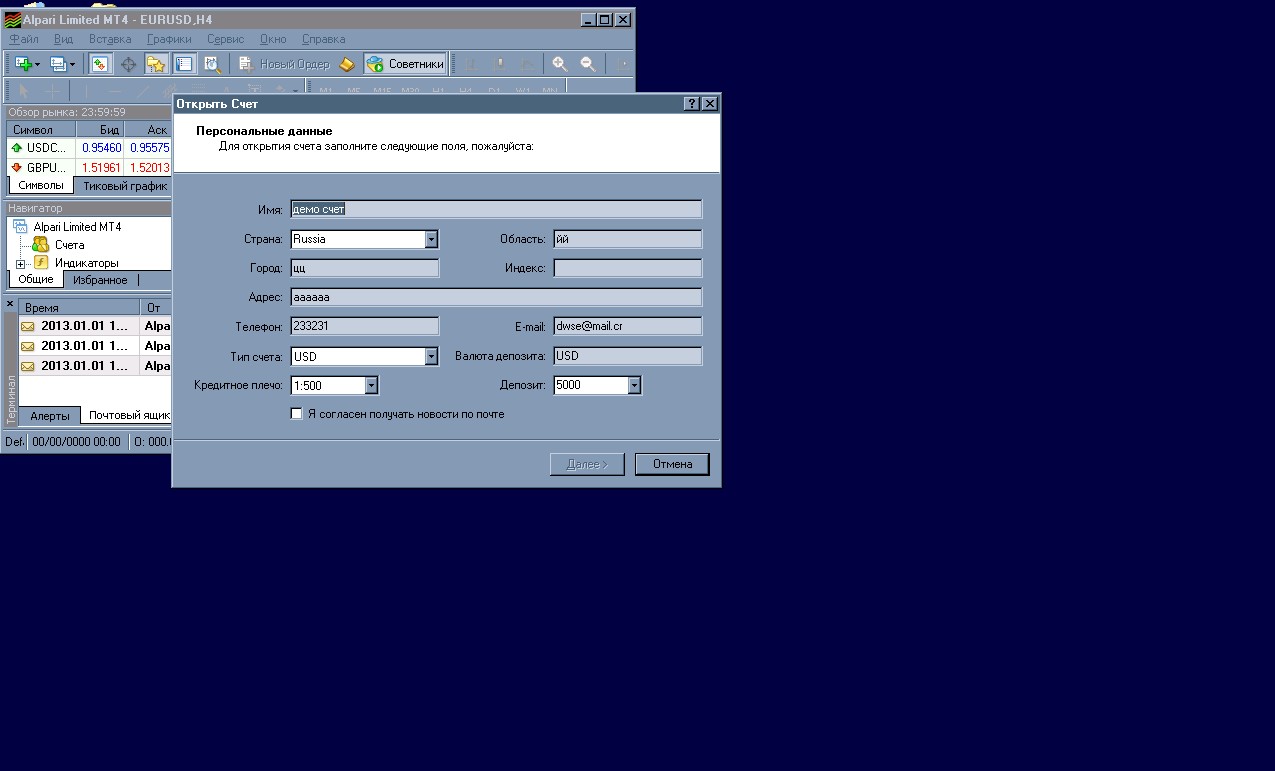Open the Окно menu
Image resolution: width=1275 pixels, height=771 pixels.
point(273,39)
